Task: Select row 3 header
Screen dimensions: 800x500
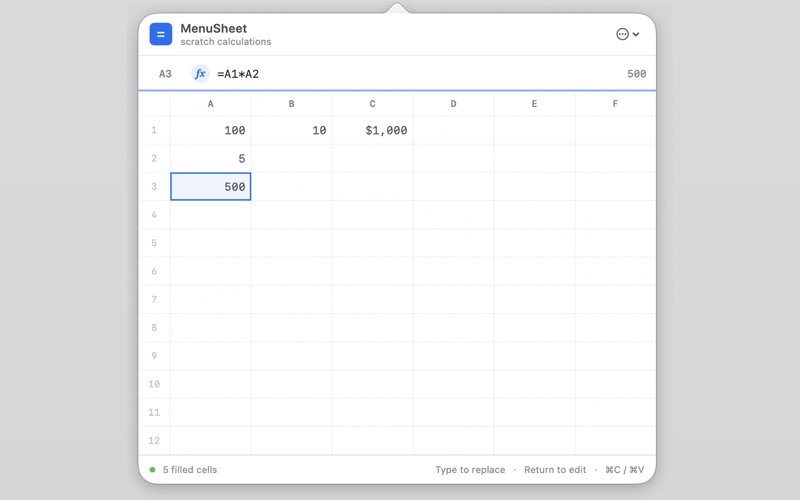Action: (154, 187)
